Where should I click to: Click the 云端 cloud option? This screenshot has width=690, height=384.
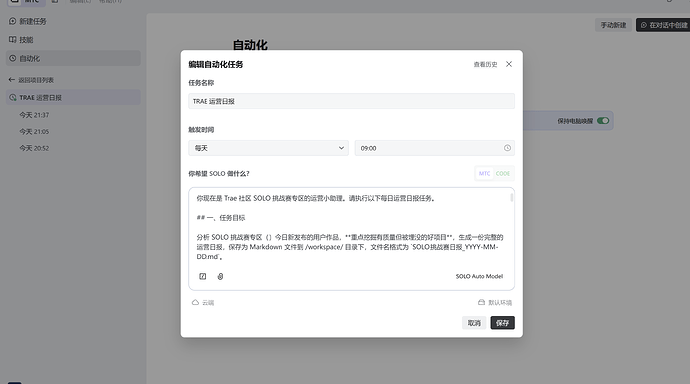(x=203, y=303)
